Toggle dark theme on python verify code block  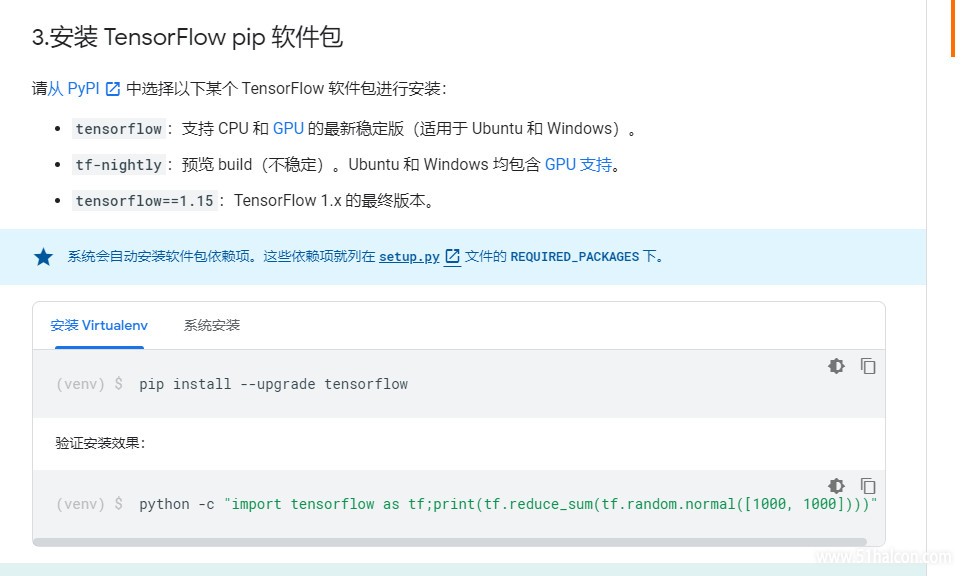point(836,486)
